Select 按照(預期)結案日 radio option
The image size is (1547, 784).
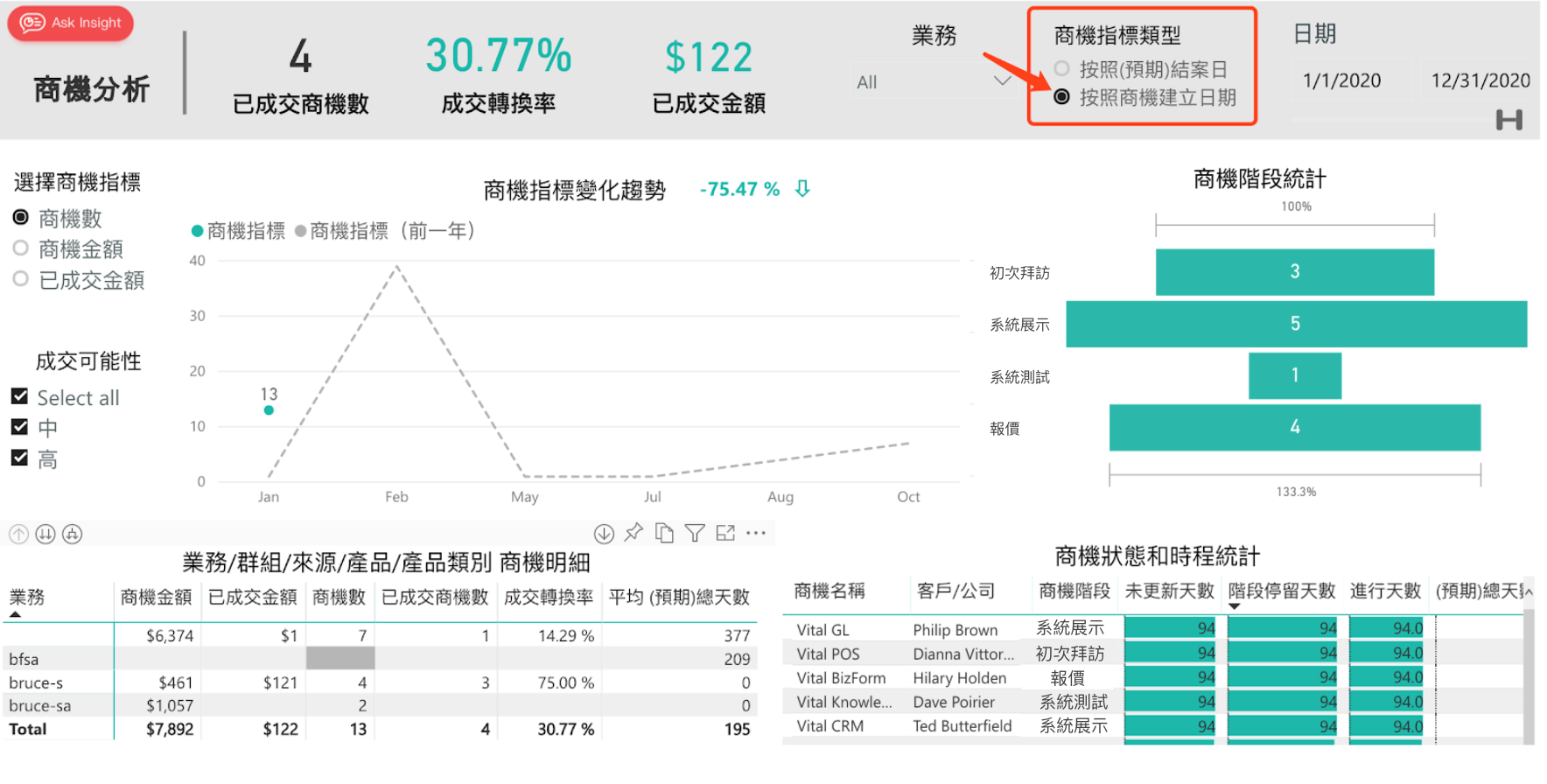pos(1062,68)
